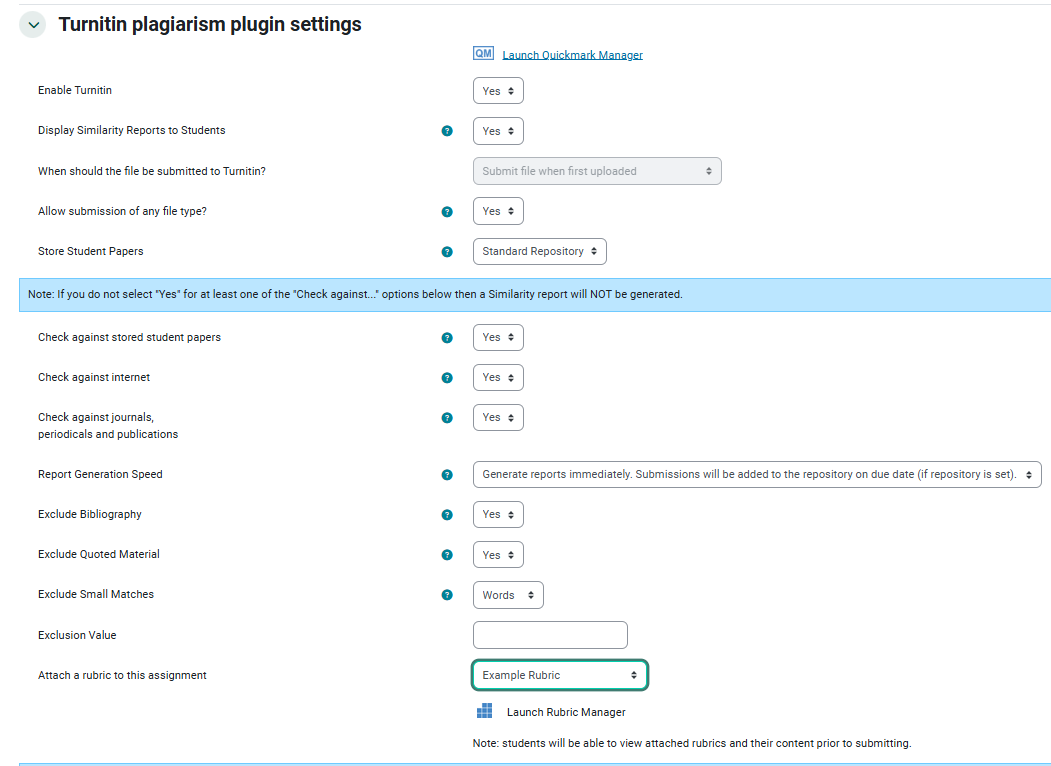Viewport: 1051px width, 766px height.
Task: Click the Rubric Manager grid icon
Action: point(485,711)
